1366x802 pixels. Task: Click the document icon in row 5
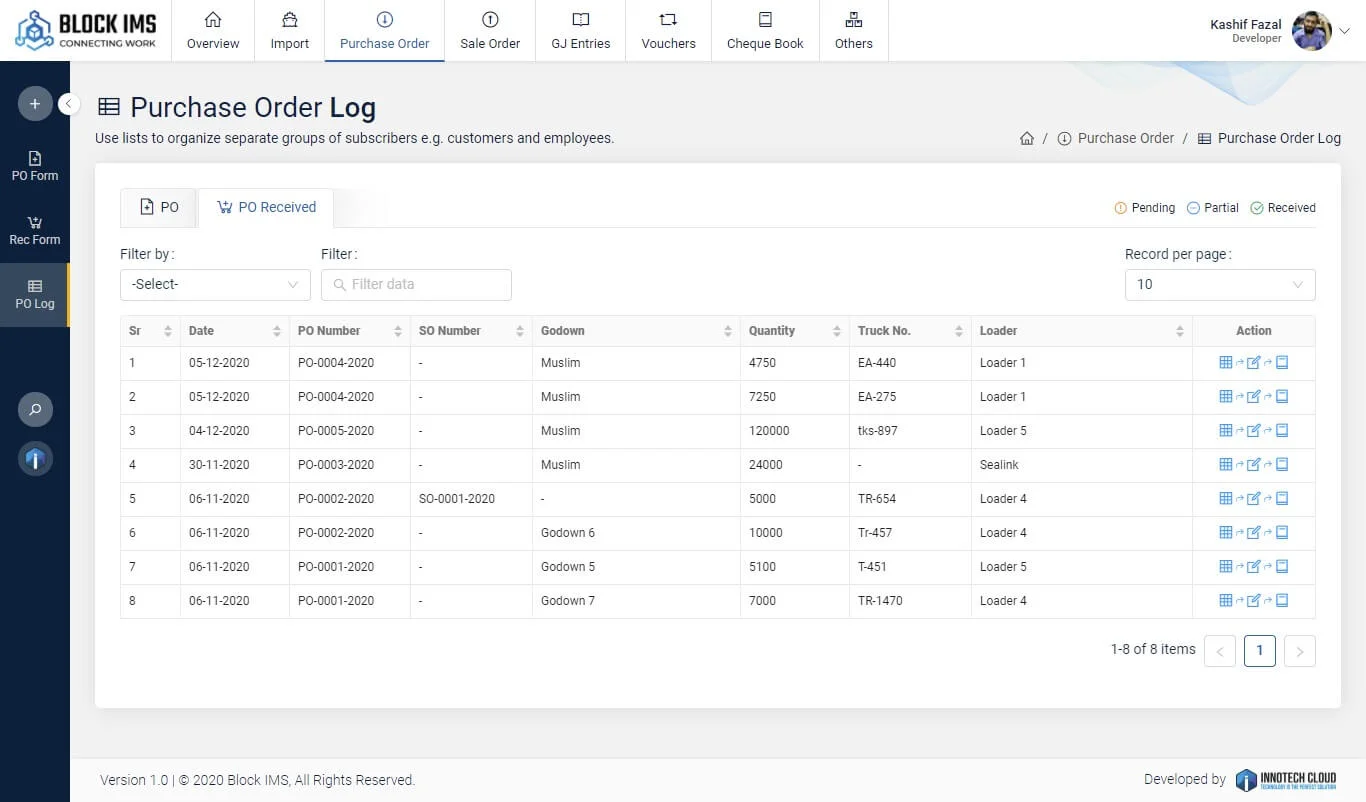(x=1282, y=499)
